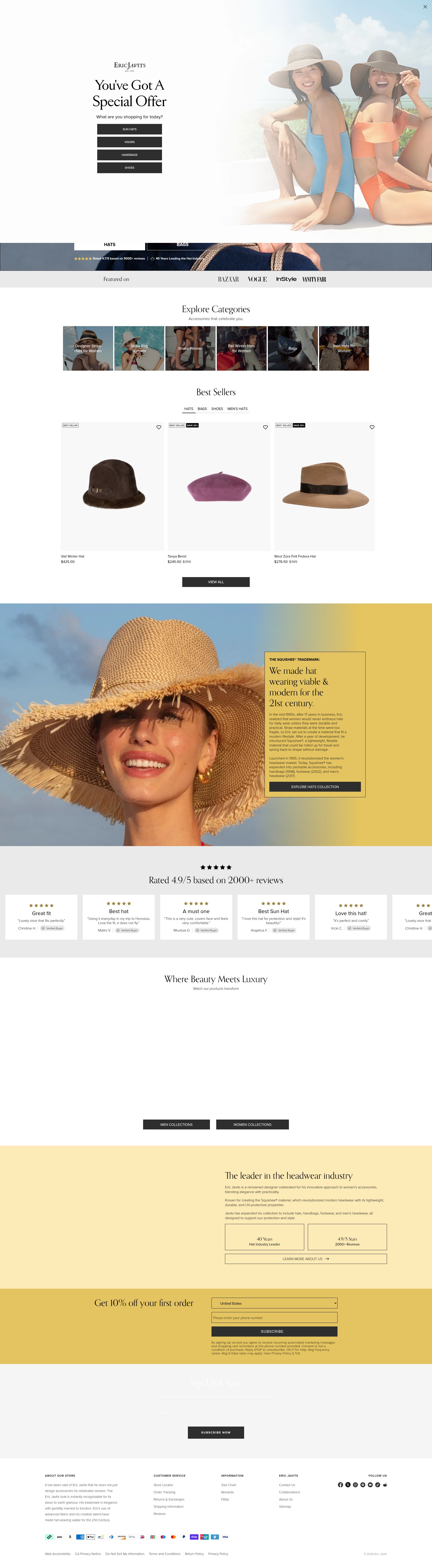The image size is (432, 1568).
Task: Click the Shop Pay payment icon
Action: pos(194,1537)
